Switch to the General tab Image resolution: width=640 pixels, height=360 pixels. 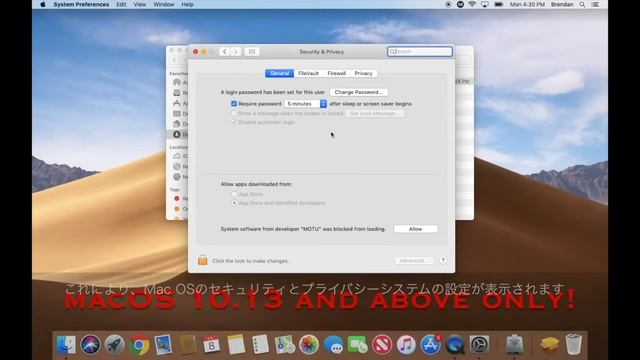280,73
